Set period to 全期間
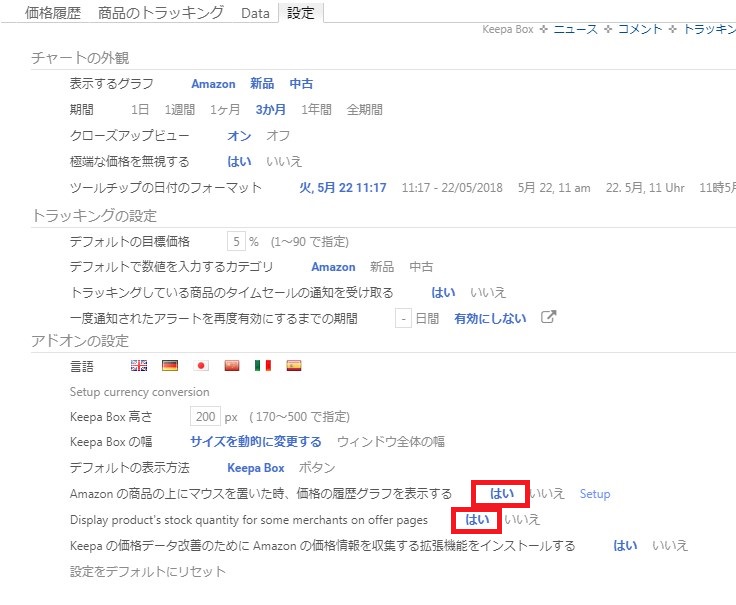736x605 pixels. coord(365,110)
